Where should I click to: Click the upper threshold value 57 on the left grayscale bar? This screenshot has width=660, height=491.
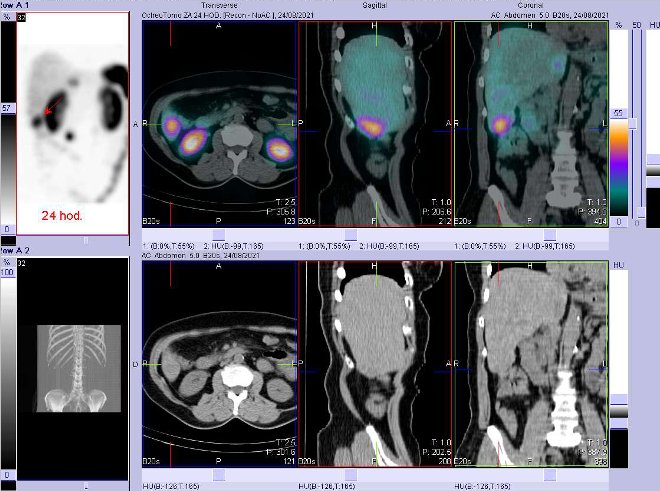[6, 106]
